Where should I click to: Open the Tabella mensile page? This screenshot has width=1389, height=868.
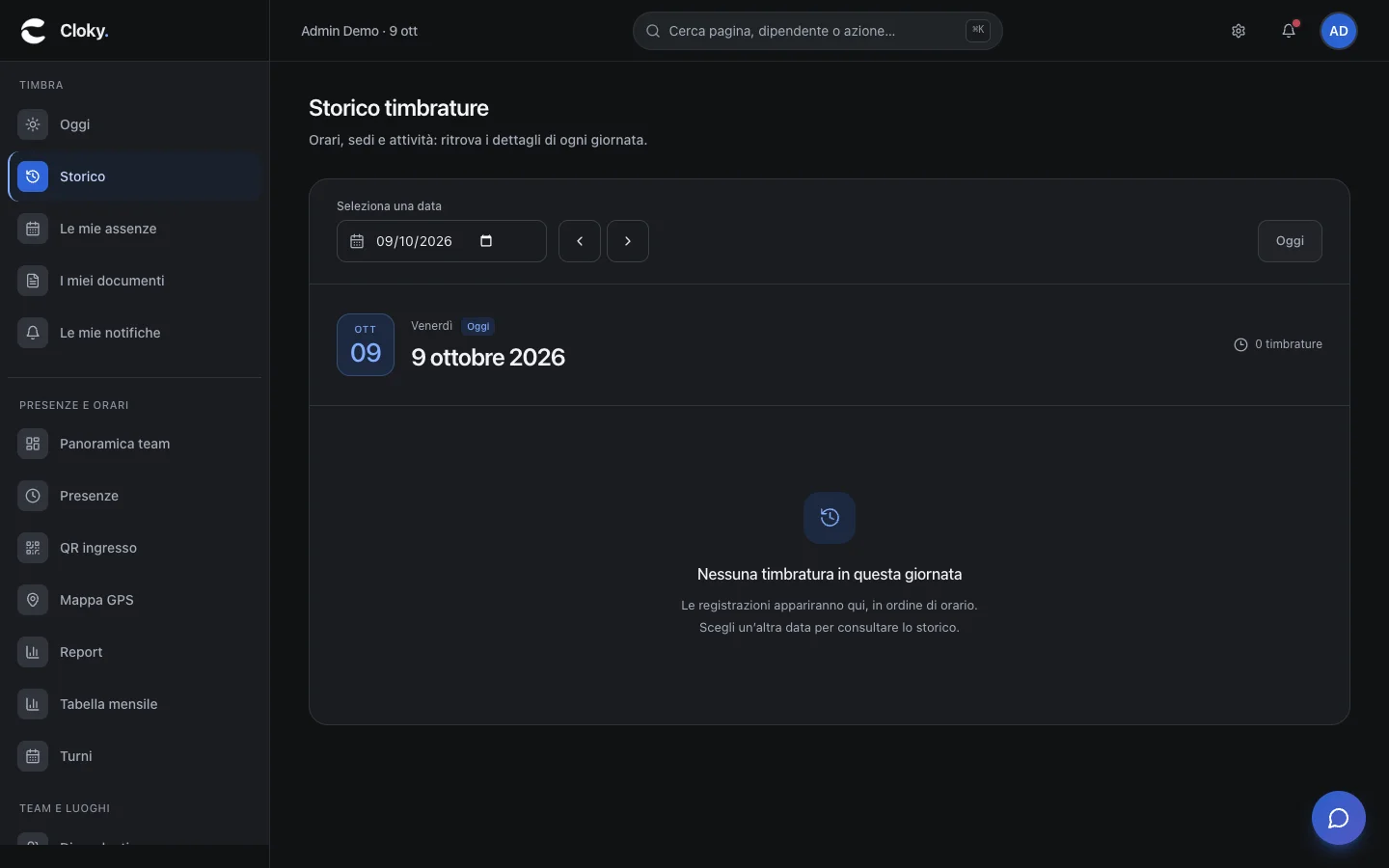pyautogui.click(x=135, y=704)
